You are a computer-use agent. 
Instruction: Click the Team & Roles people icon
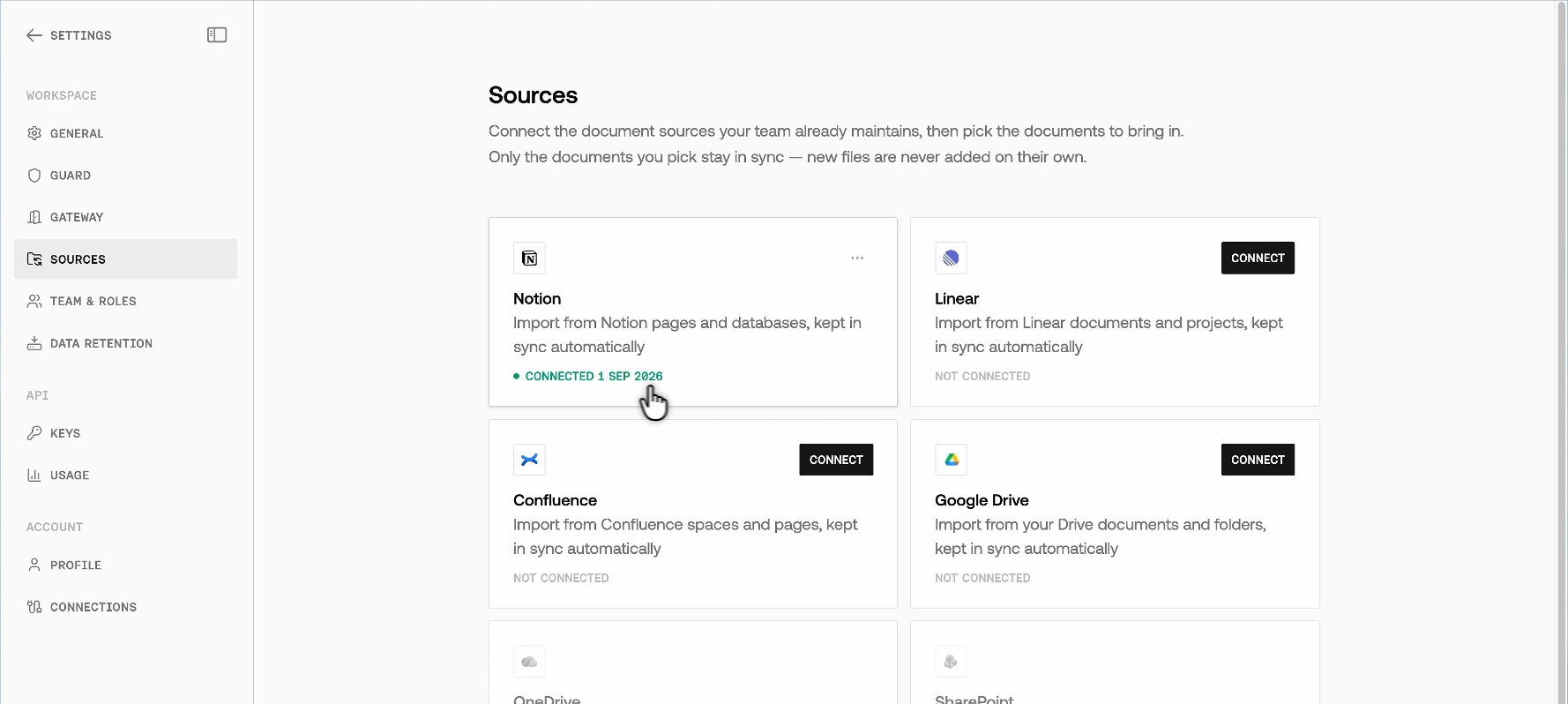tap(34, 301)
